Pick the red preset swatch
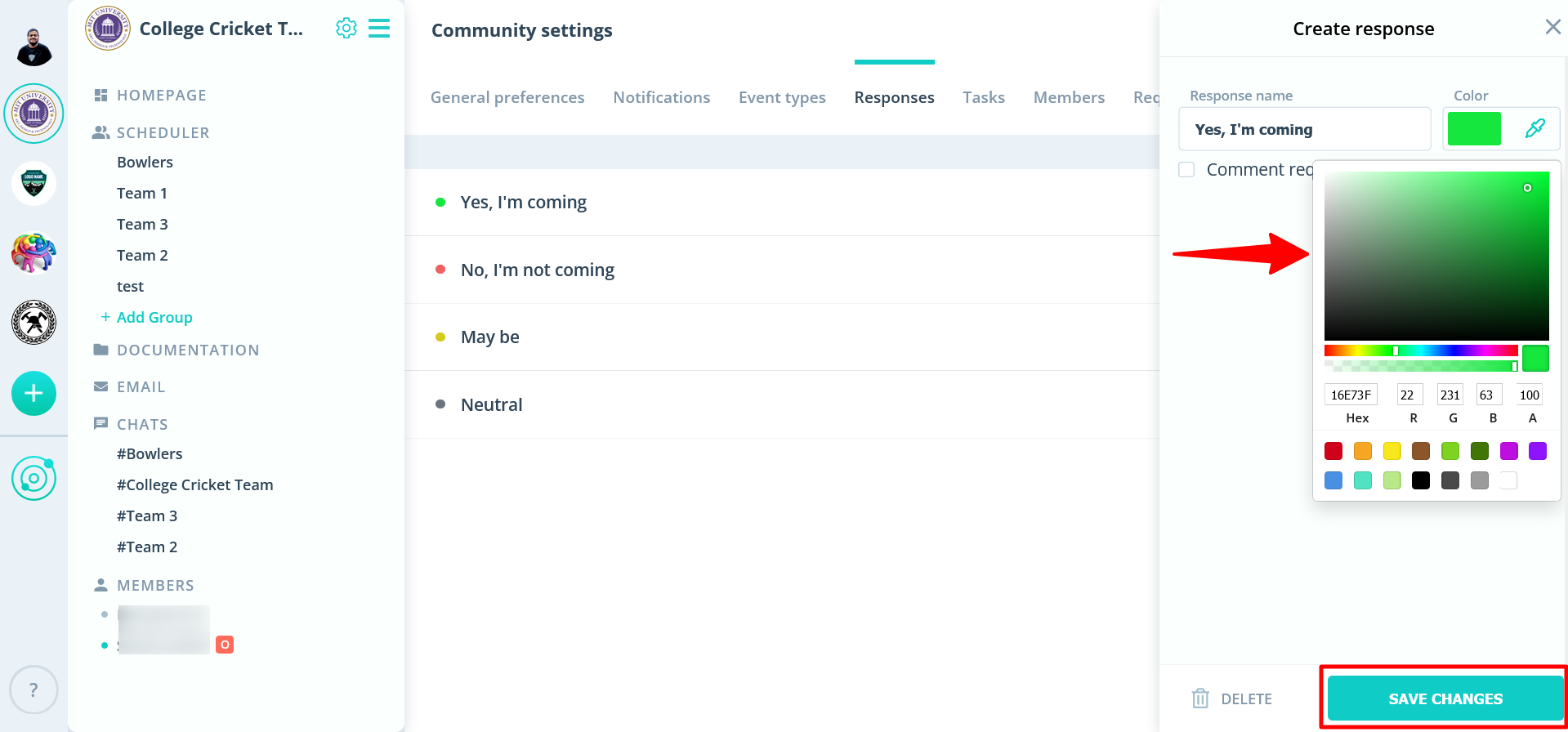Image resolution: width=1568 pixels, height=732 pixels. point(1333,451)
